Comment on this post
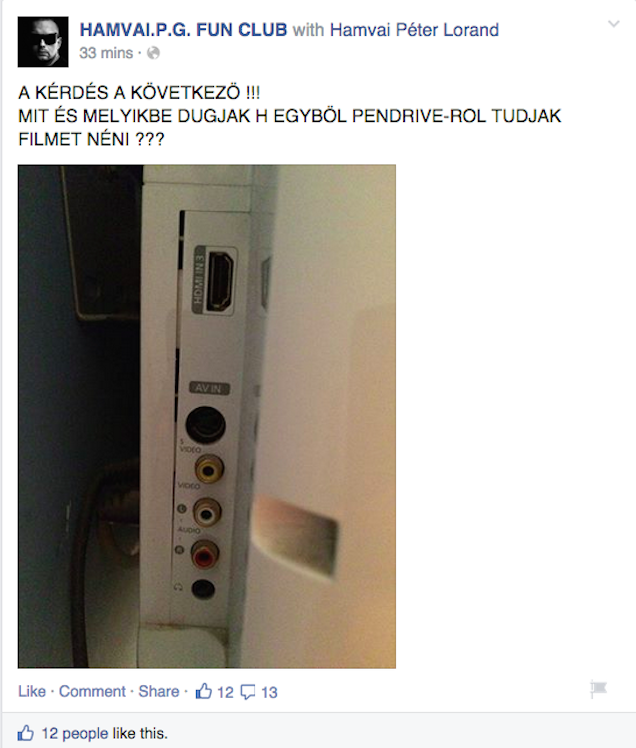The height and width of the screenshot is (748, 636). pos(92,691)
